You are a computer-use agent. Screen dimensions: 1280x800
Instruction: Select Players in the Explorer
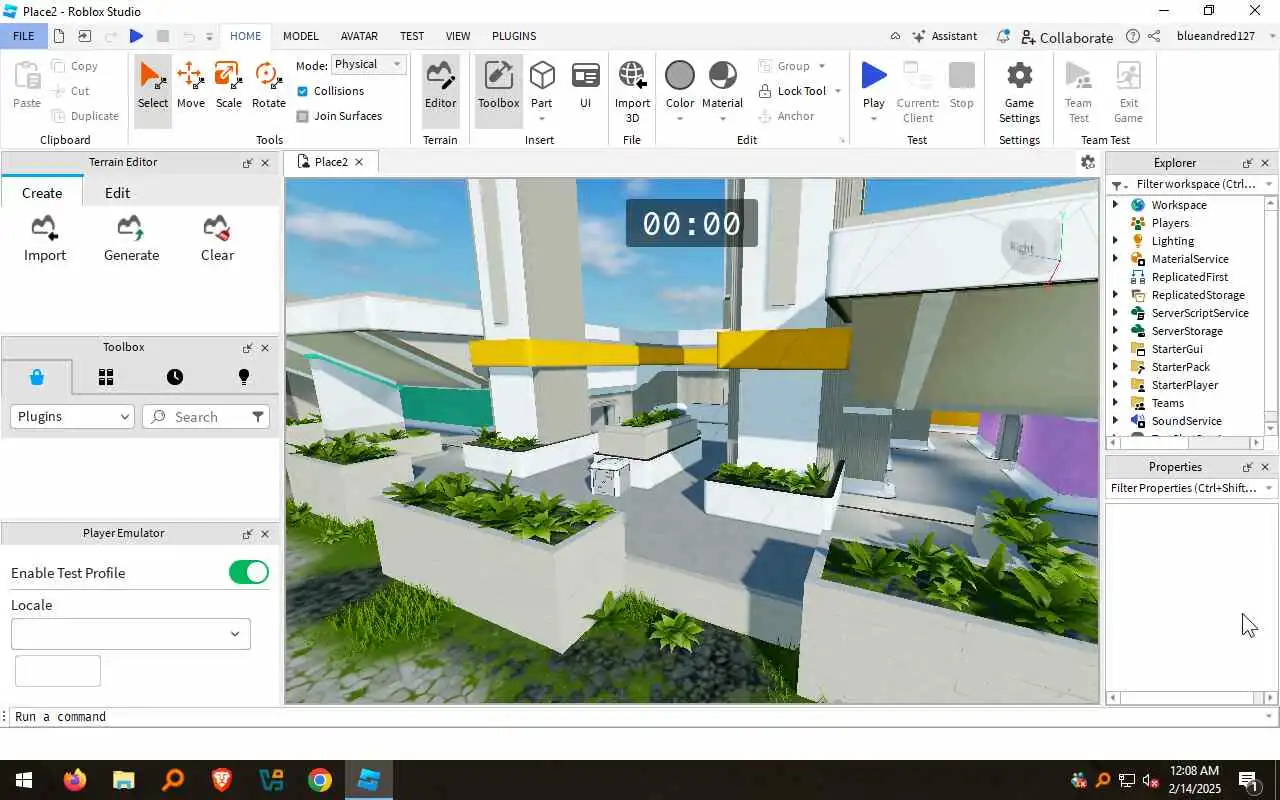(1170, 223)
